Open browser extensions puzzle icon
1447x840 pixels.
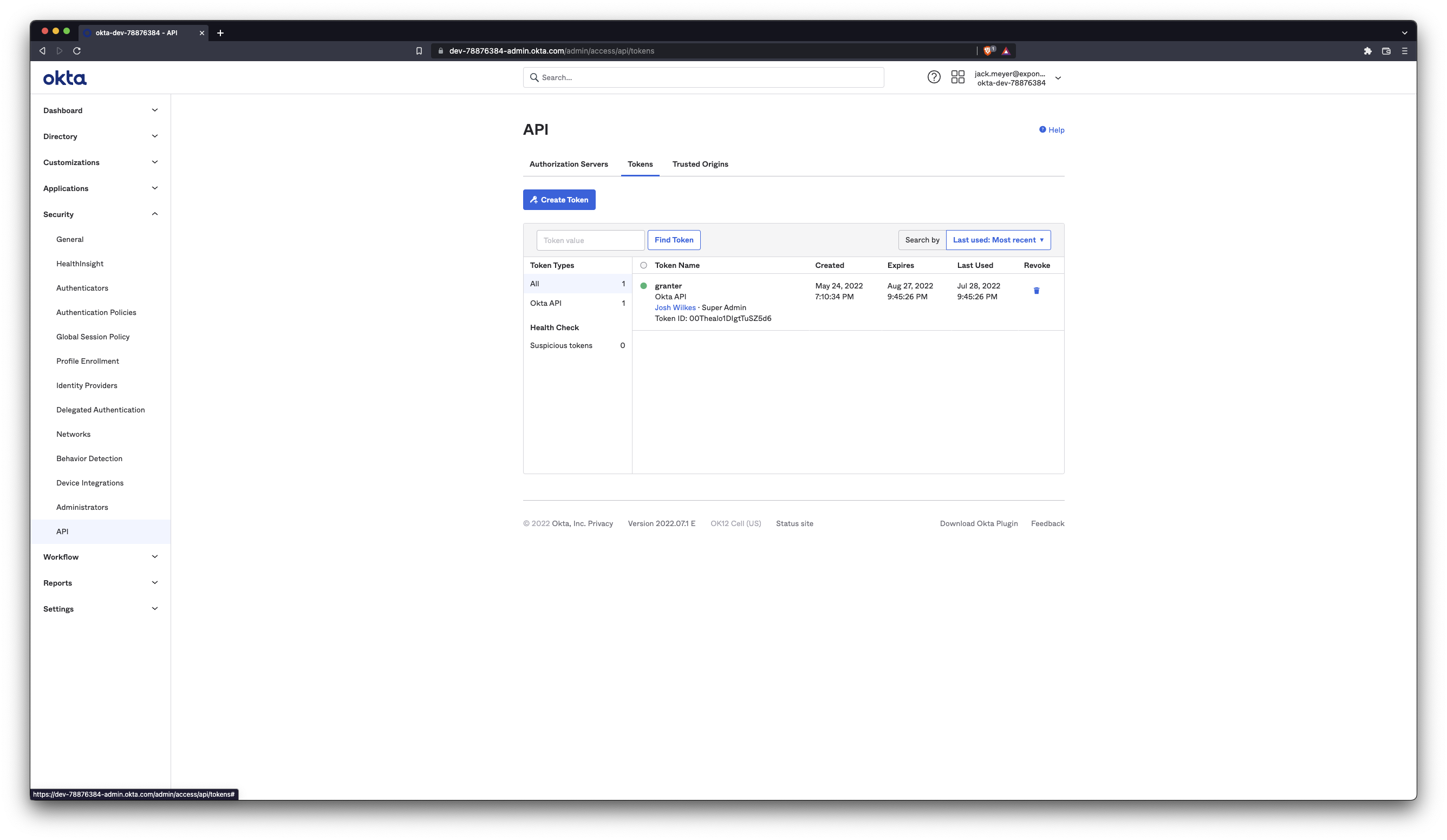point(1368,51)
